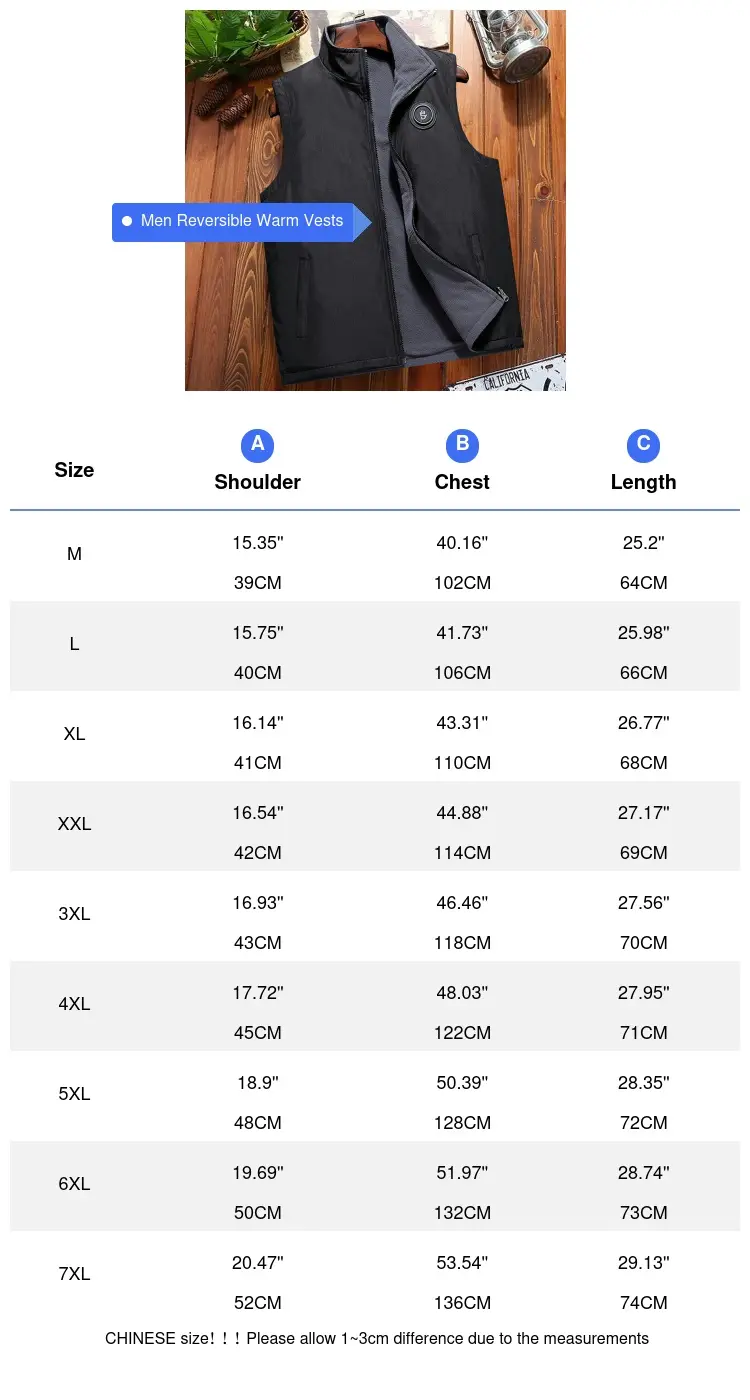Click the blue circle A icon
Screen dimensions: 750x1400
pos(257,445)
